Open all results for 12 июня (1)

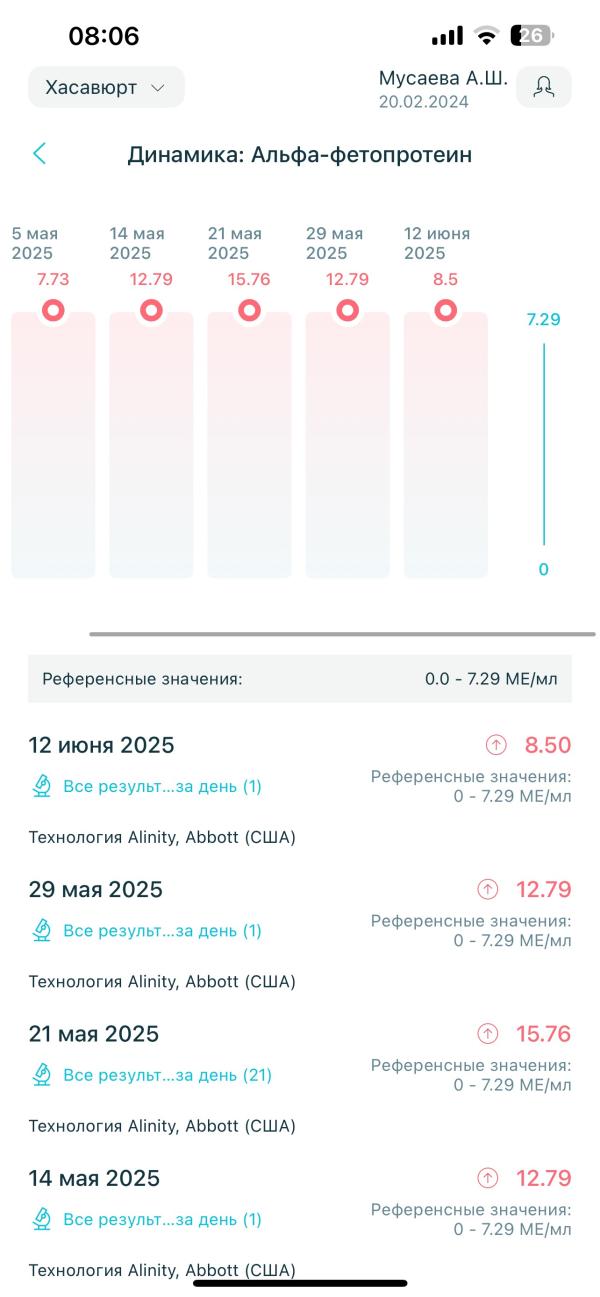(x=162, y=786)
